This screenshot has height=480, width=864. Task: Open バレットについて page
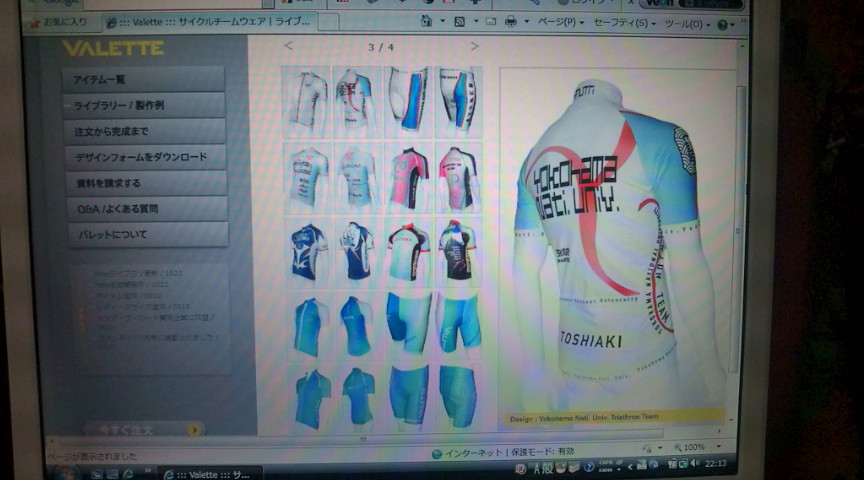coord(148,235)
